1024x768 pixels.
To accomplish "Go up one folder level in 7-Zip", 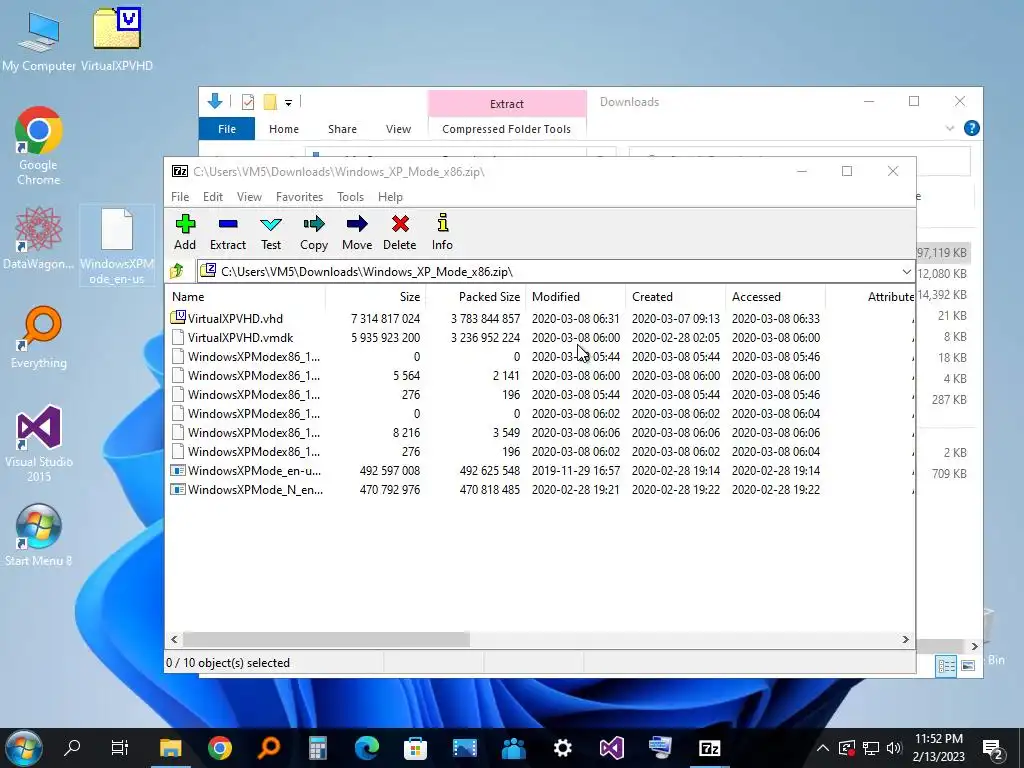I will [x=176, y=271].
